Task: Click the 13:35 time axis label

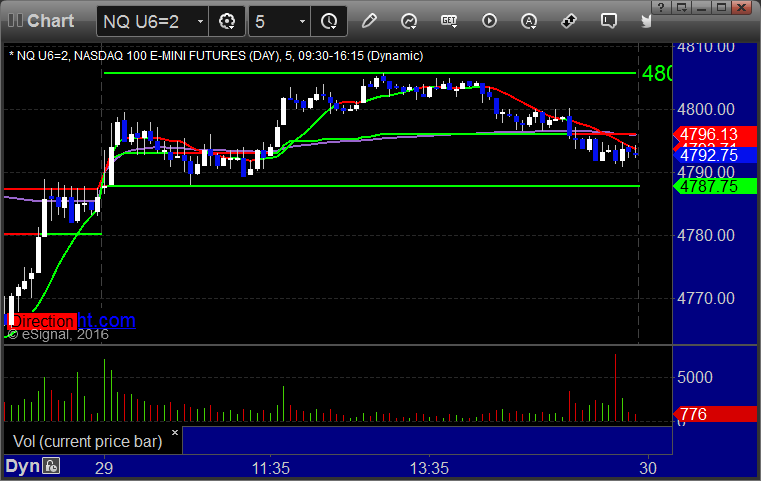Action: tap(430, 468)
